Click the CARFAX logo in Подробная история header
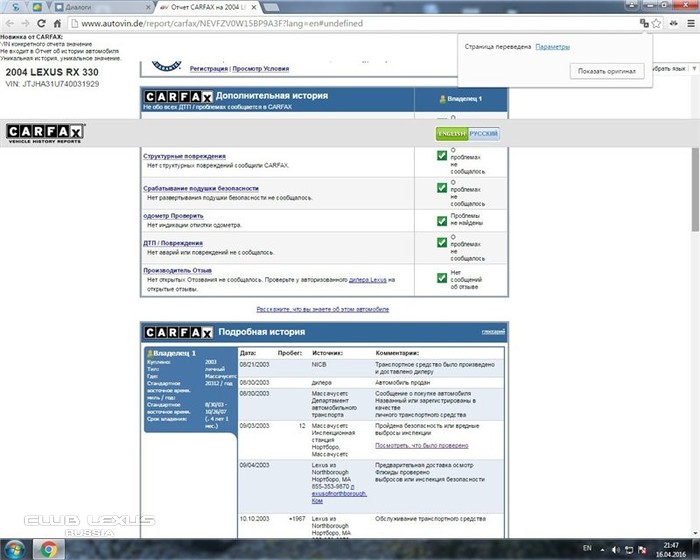Viewport: 700px width, 560px height. click(x=179, y=333)
